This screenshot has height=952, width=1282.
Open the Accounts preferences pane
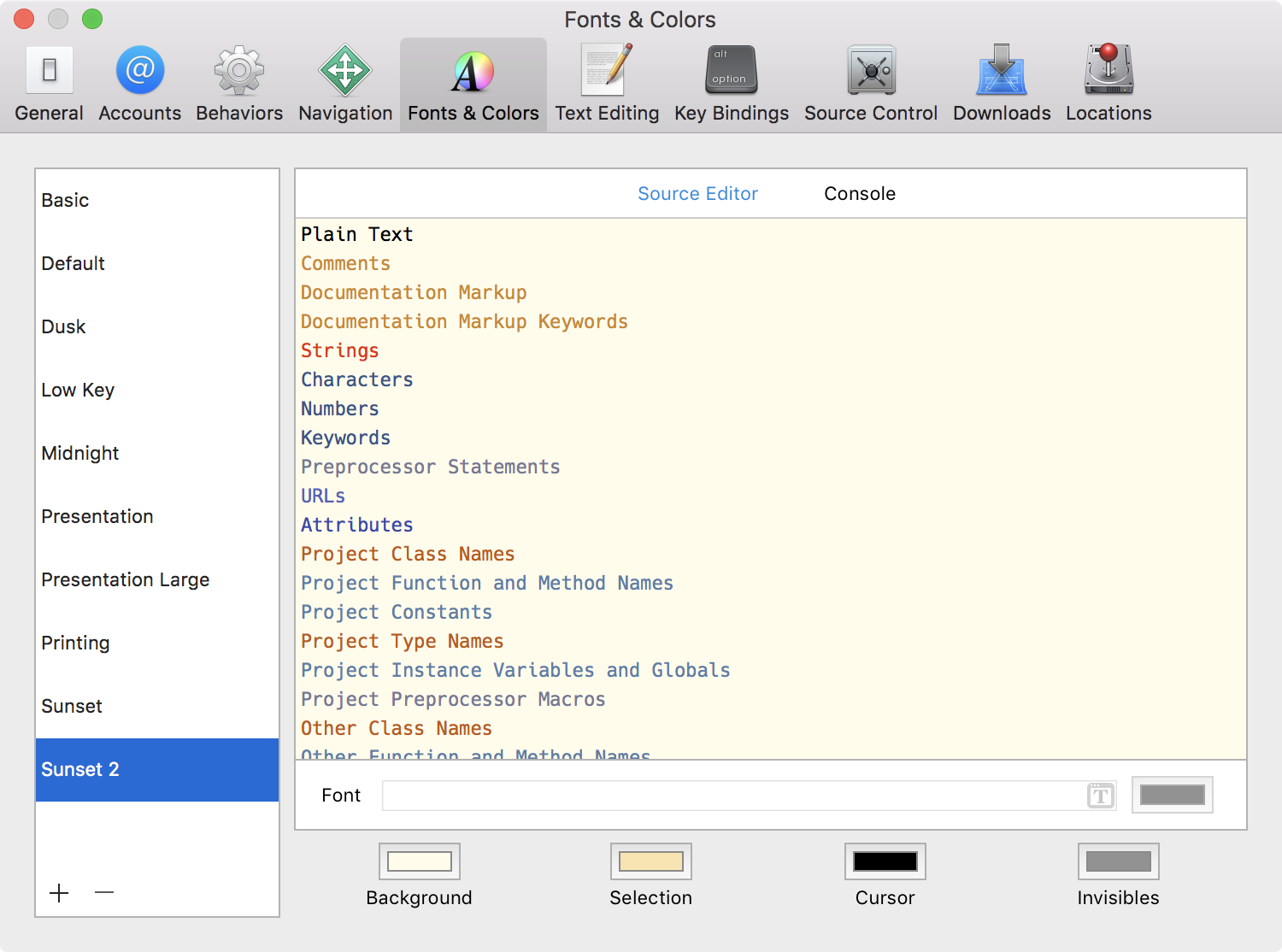coord(139,84)
